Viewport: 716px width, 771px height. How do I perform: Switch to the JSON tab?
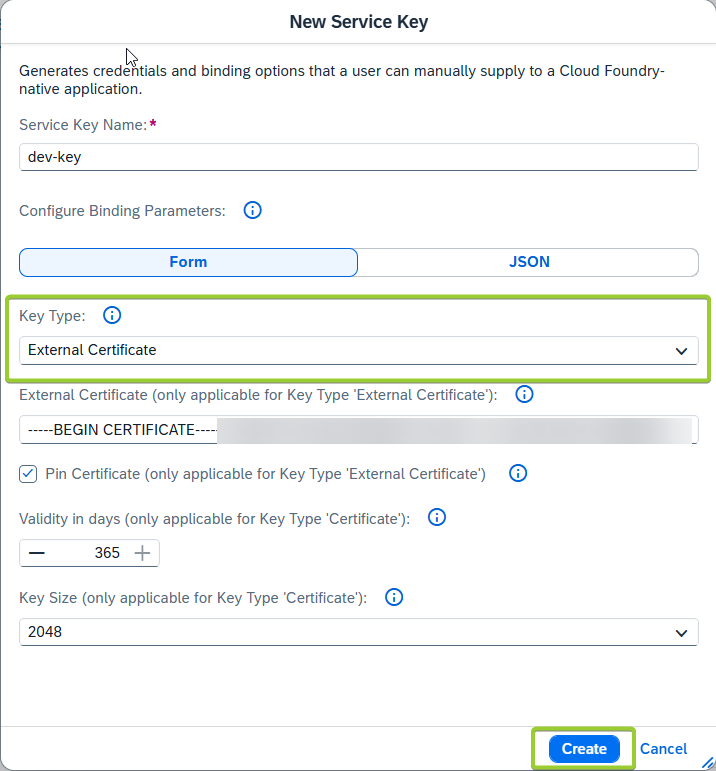click(528, 262)
